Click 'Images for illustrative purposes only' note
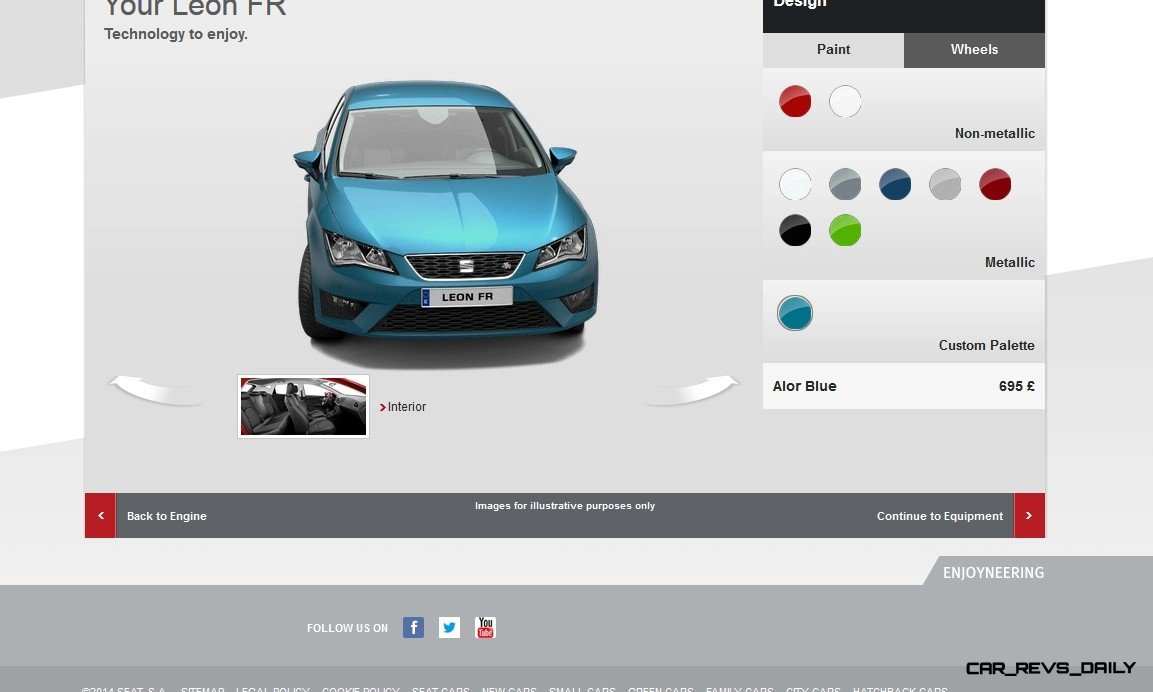This screenshot has height=692, width=1153. pyautogui.click(x=565, y=506)
